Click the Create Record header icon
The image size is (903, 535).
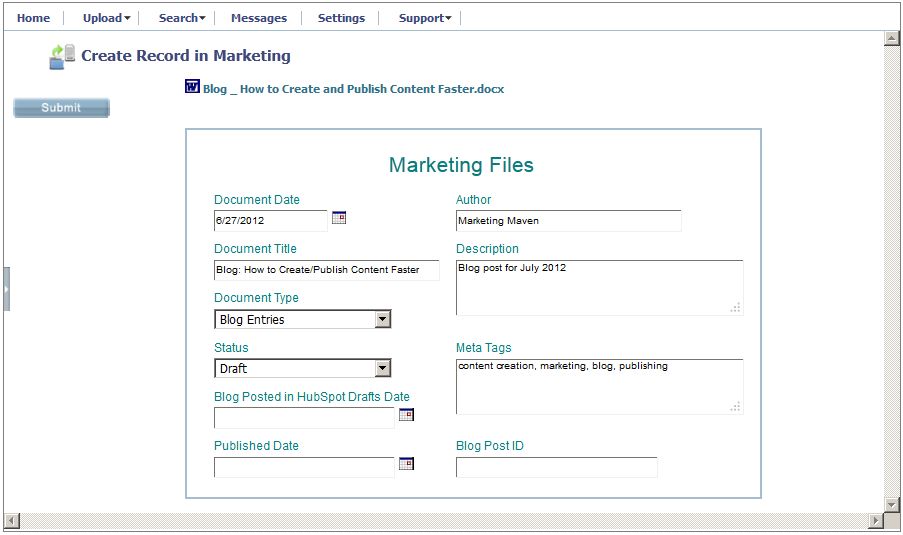tap(62, 56)
